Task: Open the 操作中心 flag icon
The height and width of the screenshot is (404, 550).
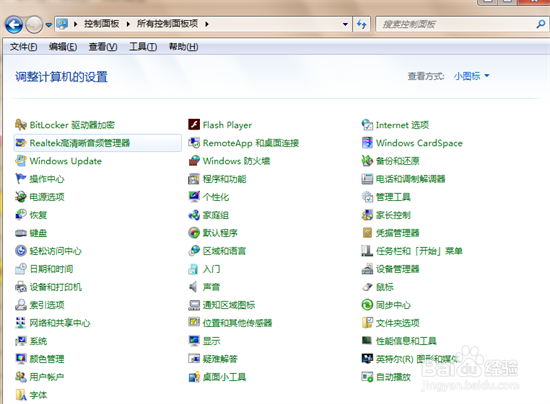Action: (x=21, y=179)
